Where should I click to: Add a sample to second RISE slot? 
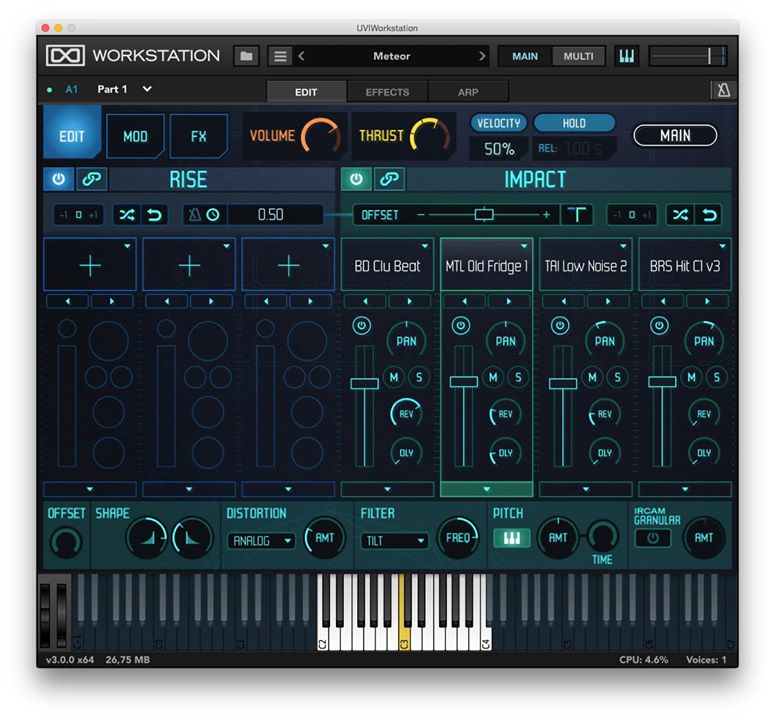pos(189,266)
